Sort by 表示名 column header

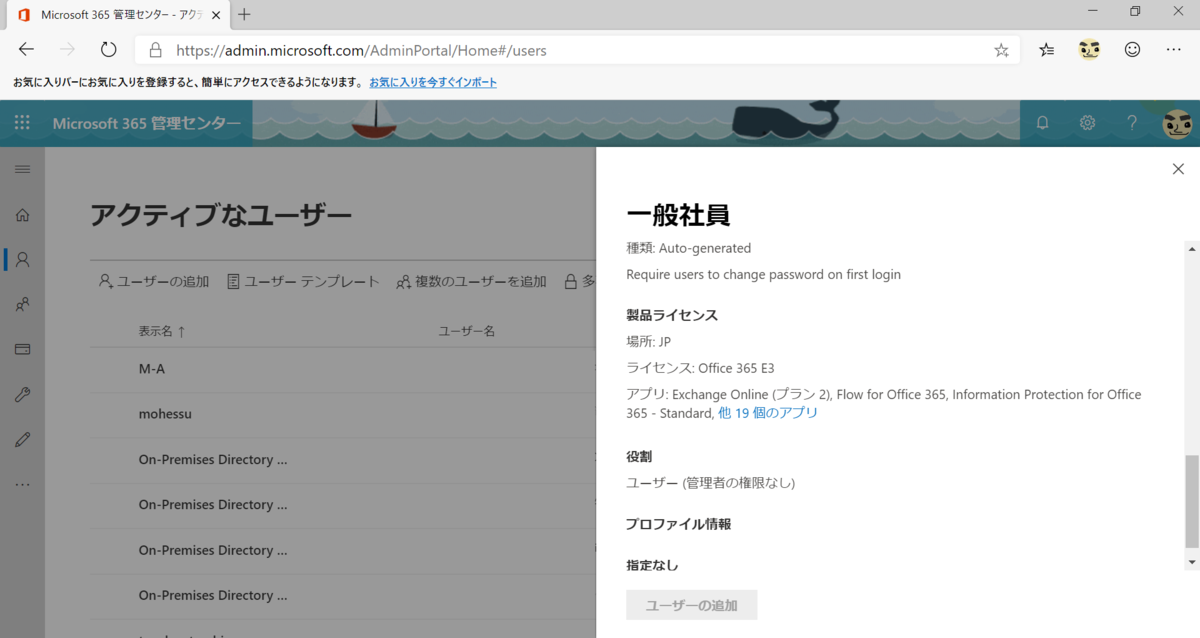[162, 330]
